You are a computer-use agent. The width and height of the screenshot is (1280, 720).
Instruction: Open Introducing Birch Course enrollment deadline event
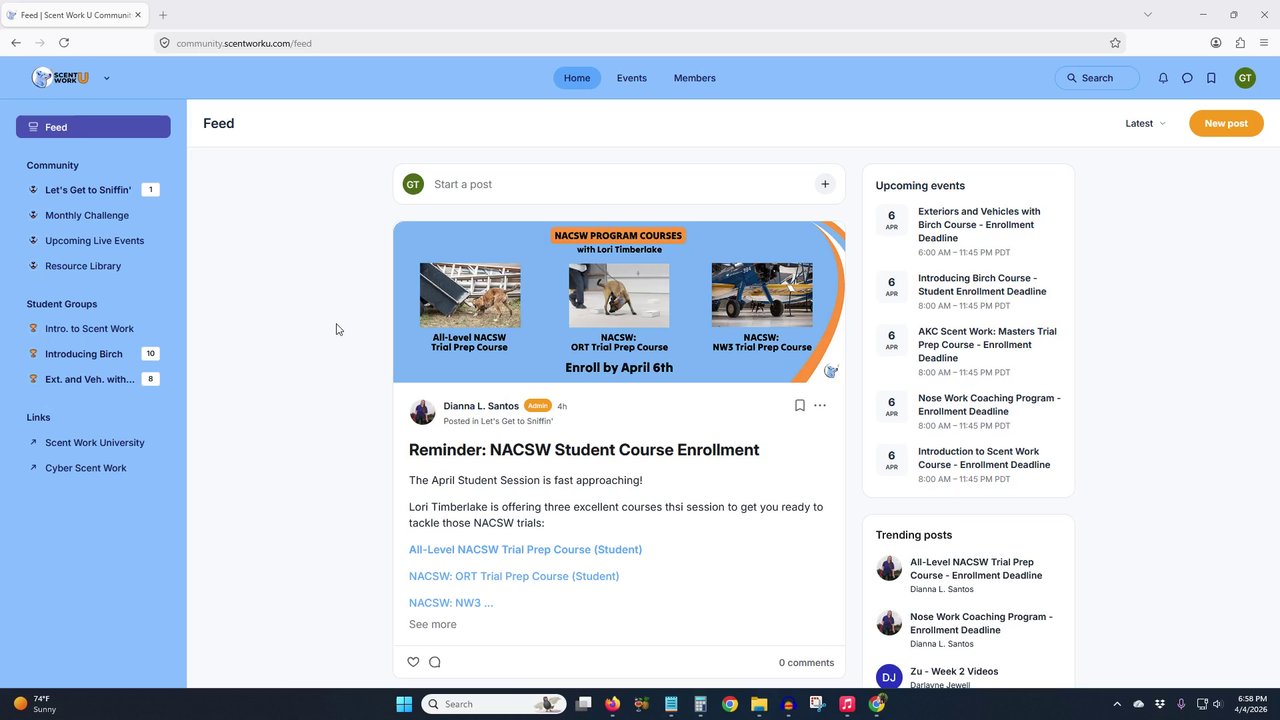(x=982, y=285)
